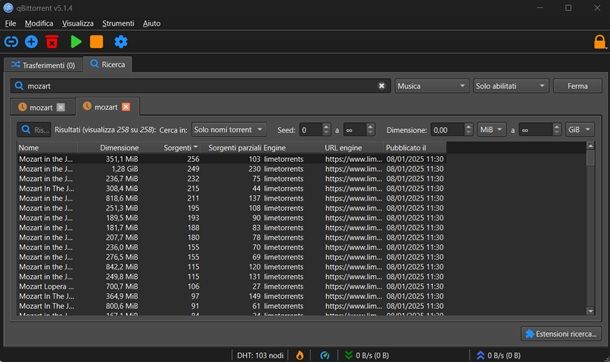Viewport: 610px width, 362px height.
Task: Select the result sized 181,7 MiB
Action: 232,227
